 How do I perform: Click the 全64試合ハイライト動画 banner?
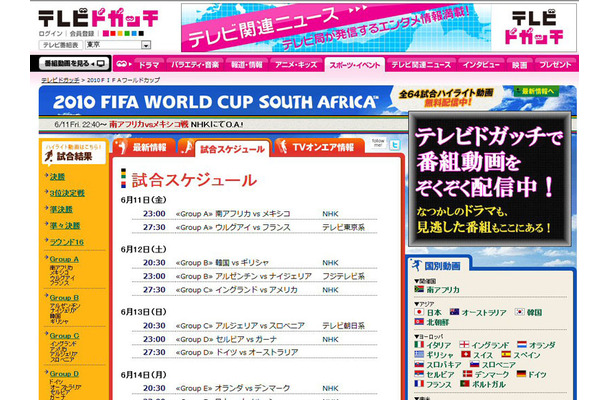(446, 97)
